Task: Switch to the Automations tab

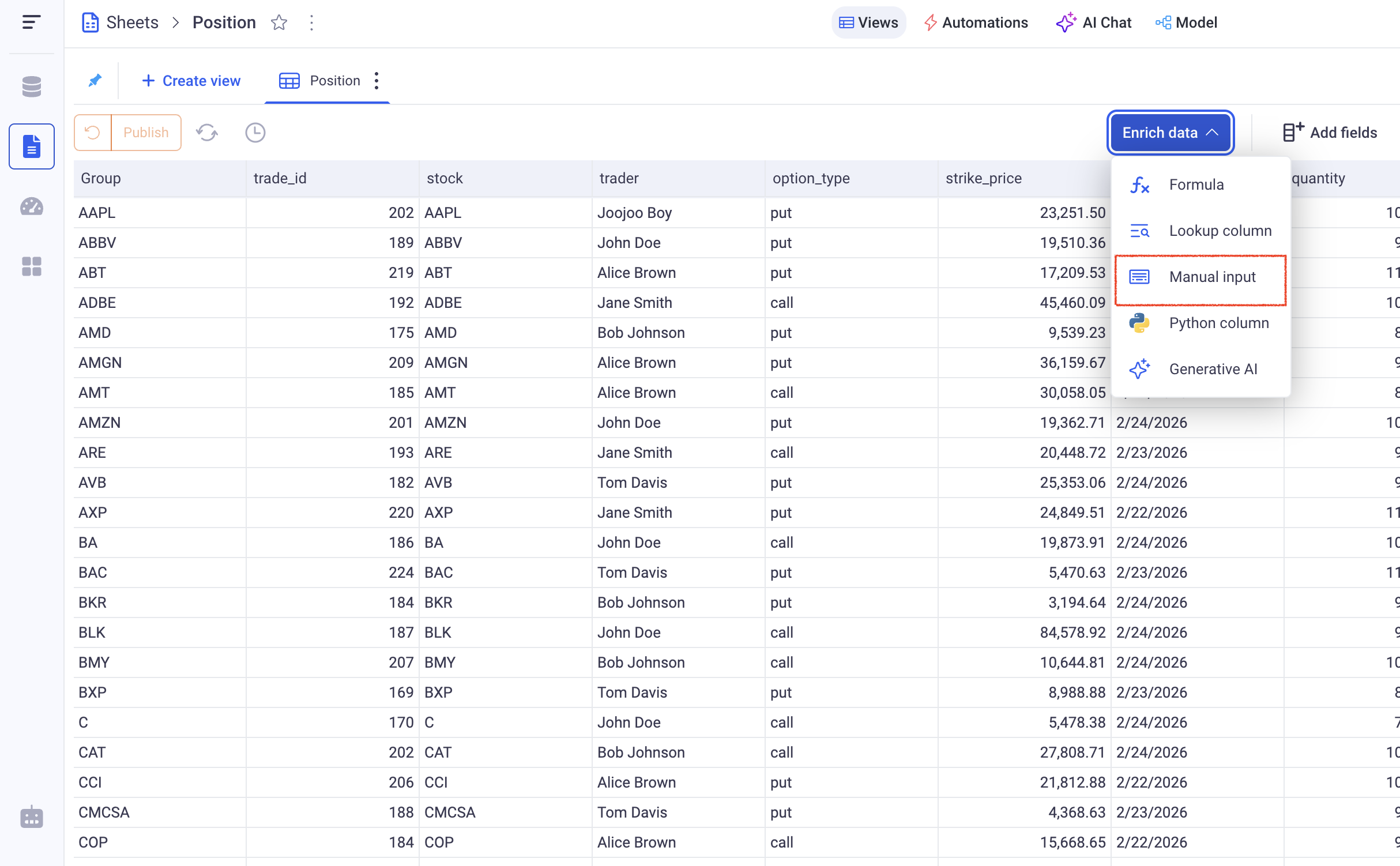Action: pyautogui.click(x=976, y=22)
